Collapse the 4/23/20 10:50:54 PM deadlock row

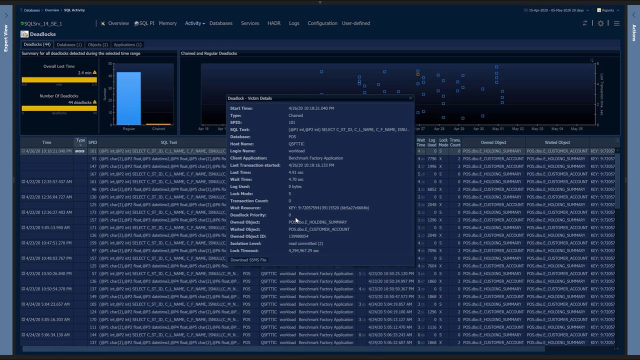(23, 289)
